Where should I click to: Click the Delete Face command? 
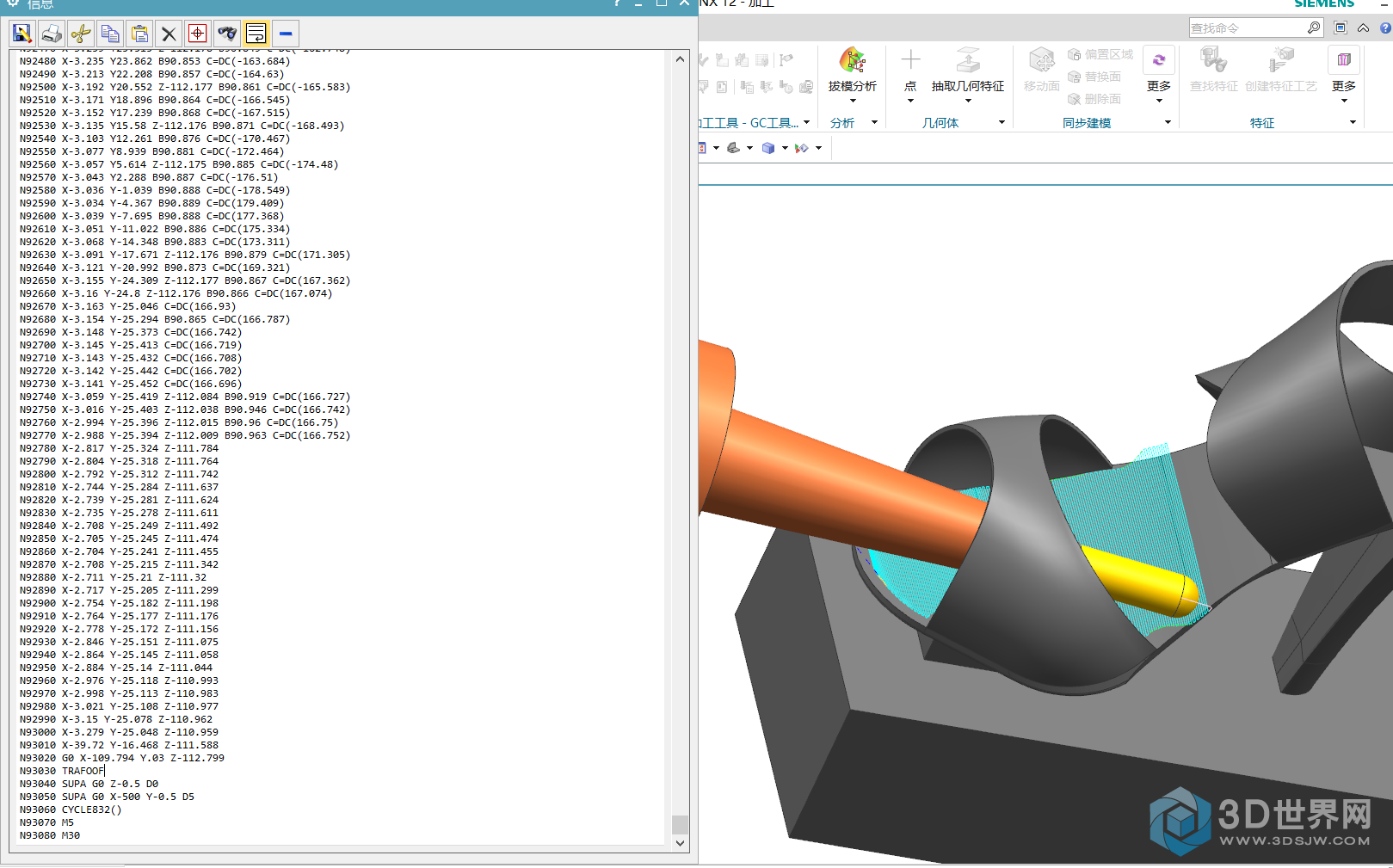pos(1094,99)
